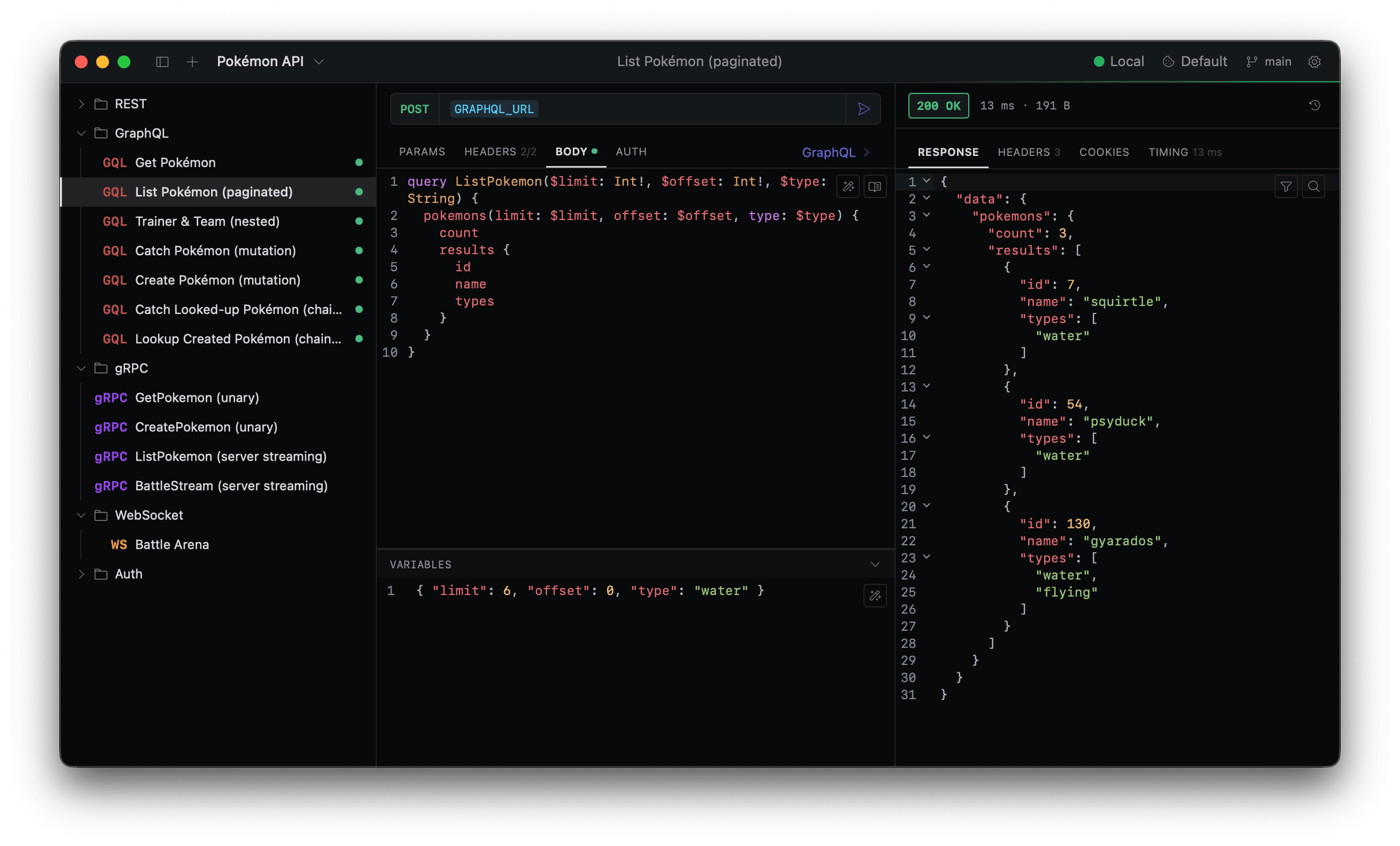The height and width of the screenshot is (846, 1400).
Task: Open BattleStream (server streaming) request
Action: pyautogui.click(x=218, y=486)
